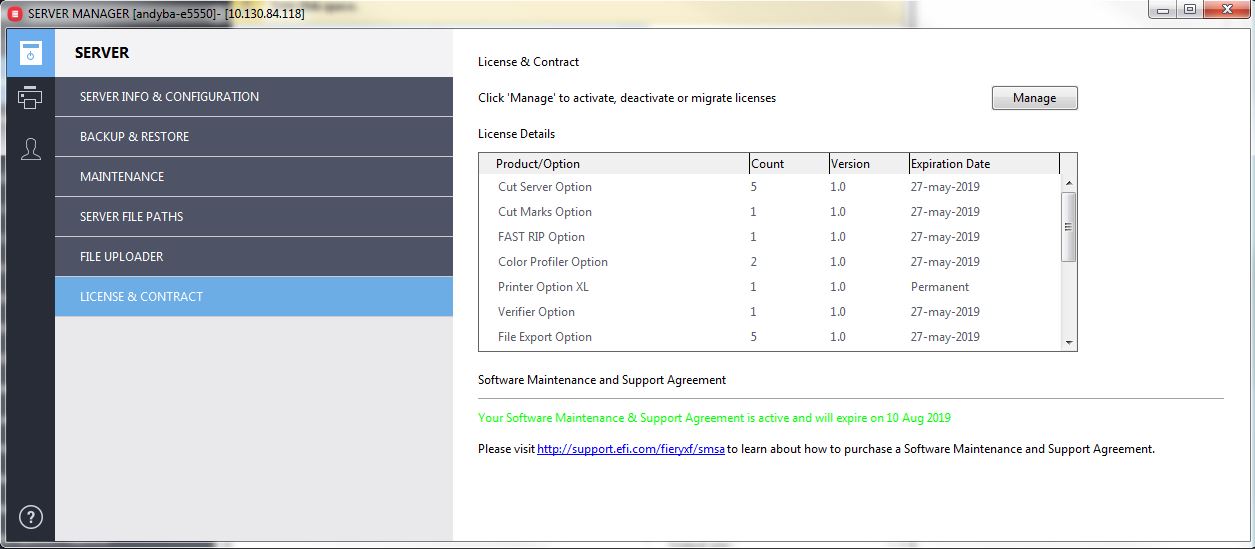The image size is (1255, 549).
Task: Select the Maintenance menu item
Action: click(x=254, y=177)
